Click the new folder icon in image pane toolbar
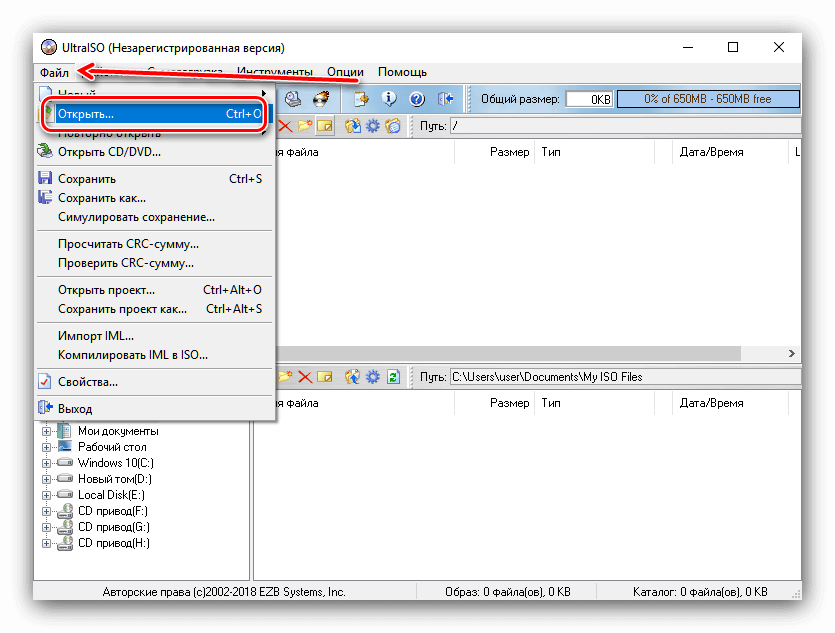The image size is (835, 633). click(x=305, y=126)
